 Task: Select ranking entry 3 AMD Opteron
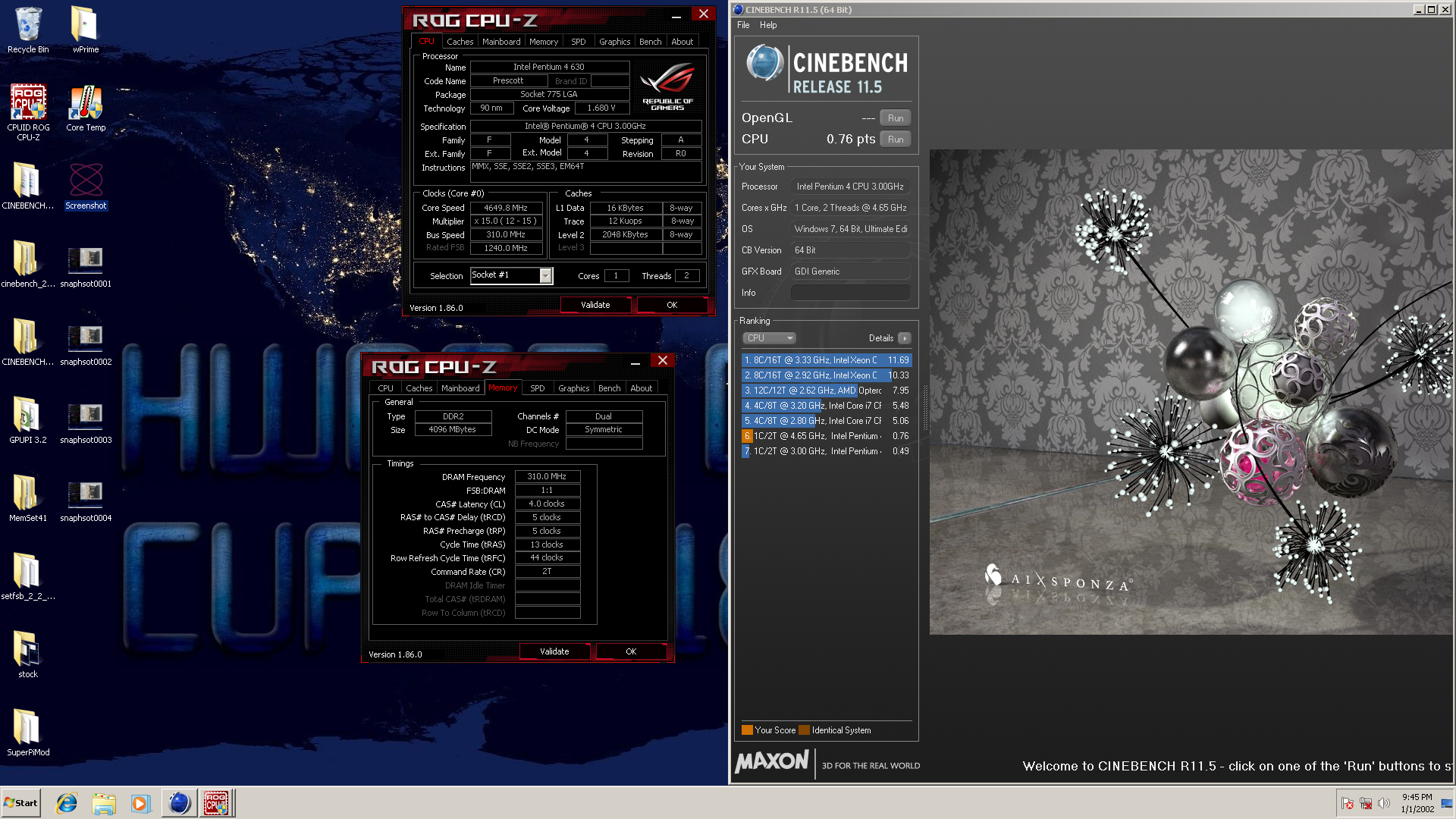tap(827, 391)
